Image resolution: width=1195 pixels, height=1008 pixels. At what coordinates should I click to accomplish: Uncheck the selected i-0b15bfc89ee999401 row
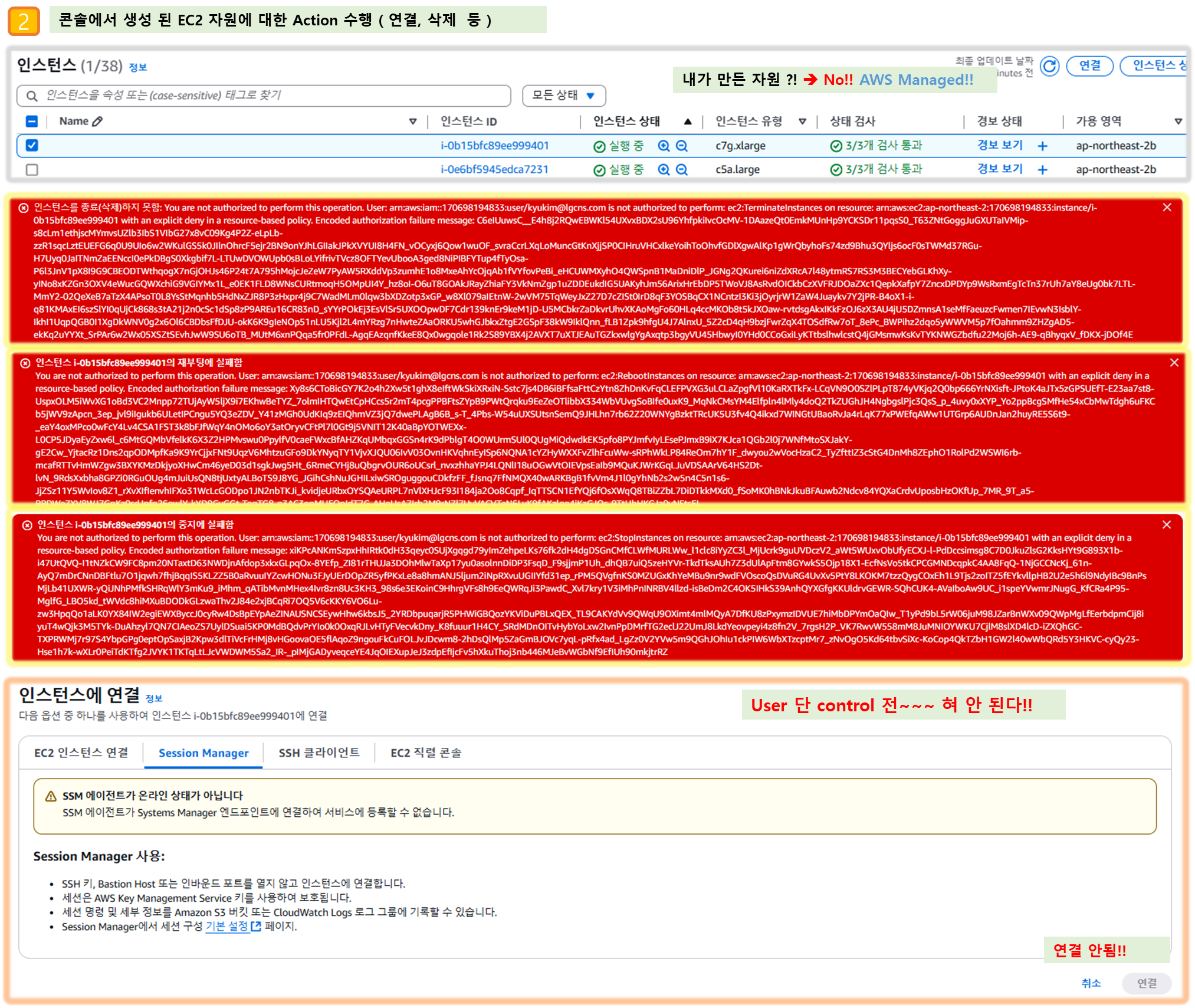click(x=32, y=145)
